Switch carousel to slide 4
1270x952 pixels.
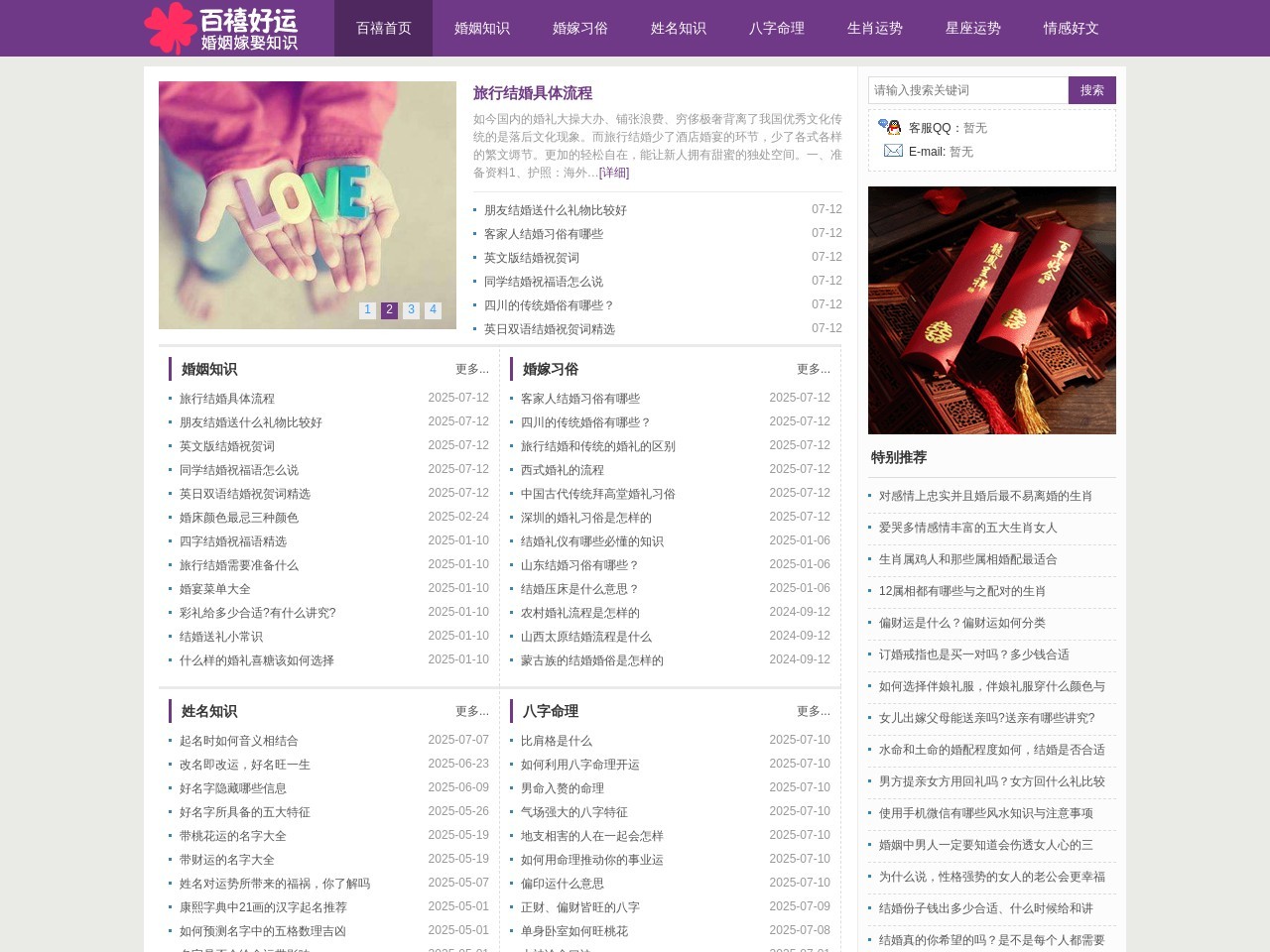[433, 310]
